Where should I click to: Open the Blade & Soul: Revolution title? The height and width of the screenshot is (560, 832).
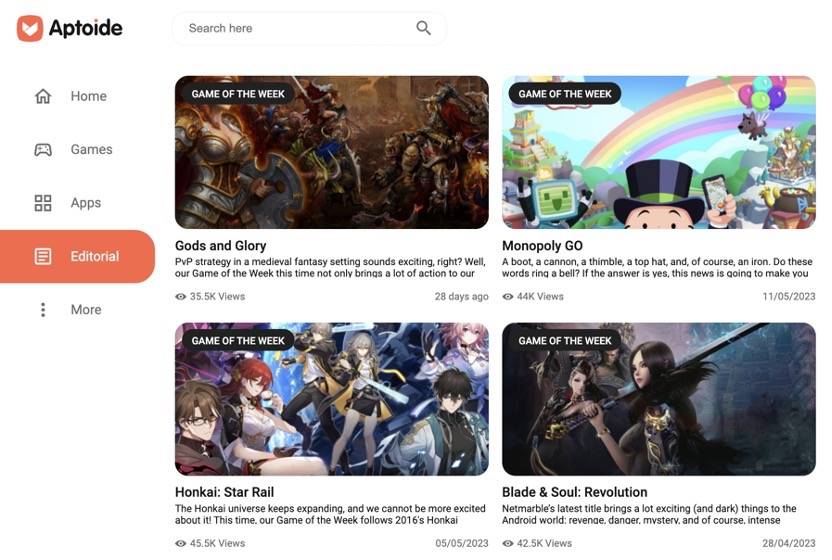click(x=575, y=492)
